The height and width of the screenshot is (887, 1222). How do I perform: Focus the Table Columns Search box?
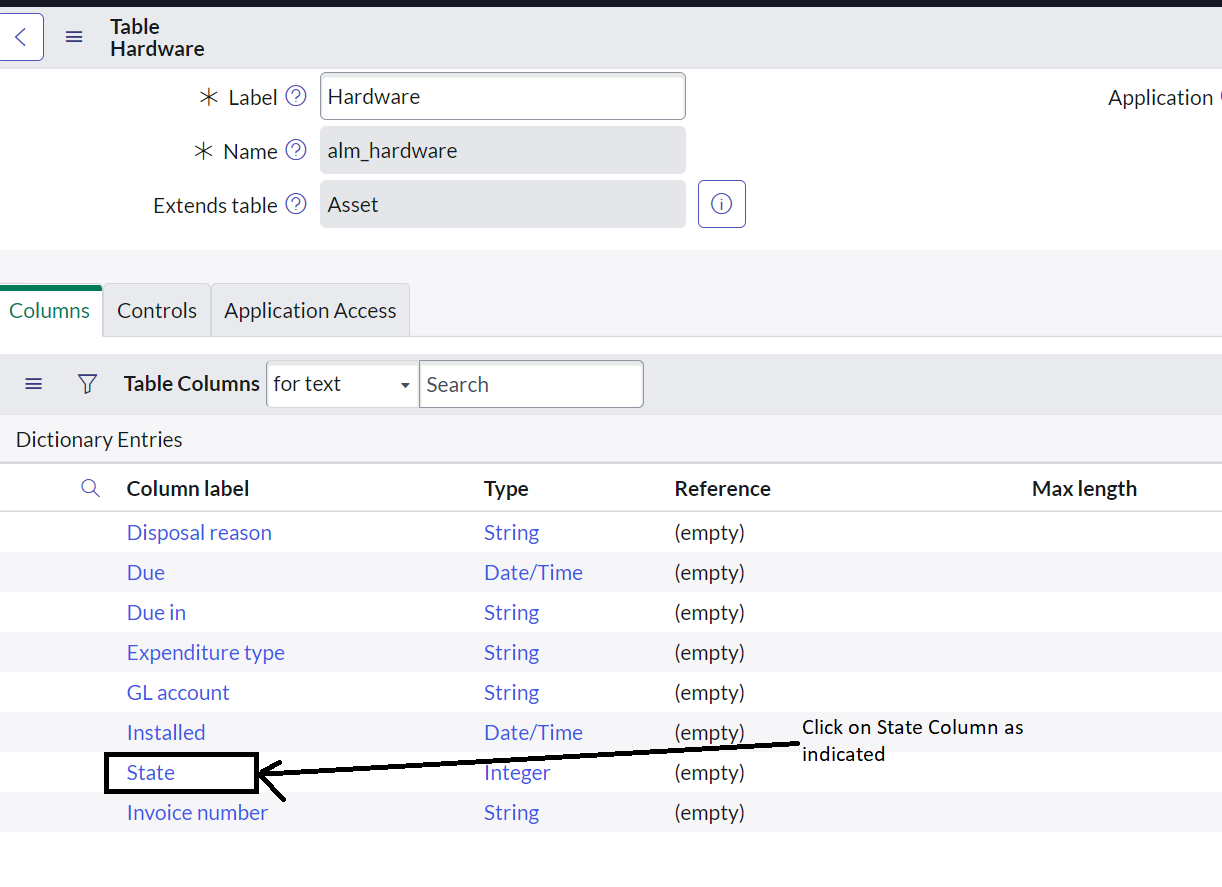[531, 384]
